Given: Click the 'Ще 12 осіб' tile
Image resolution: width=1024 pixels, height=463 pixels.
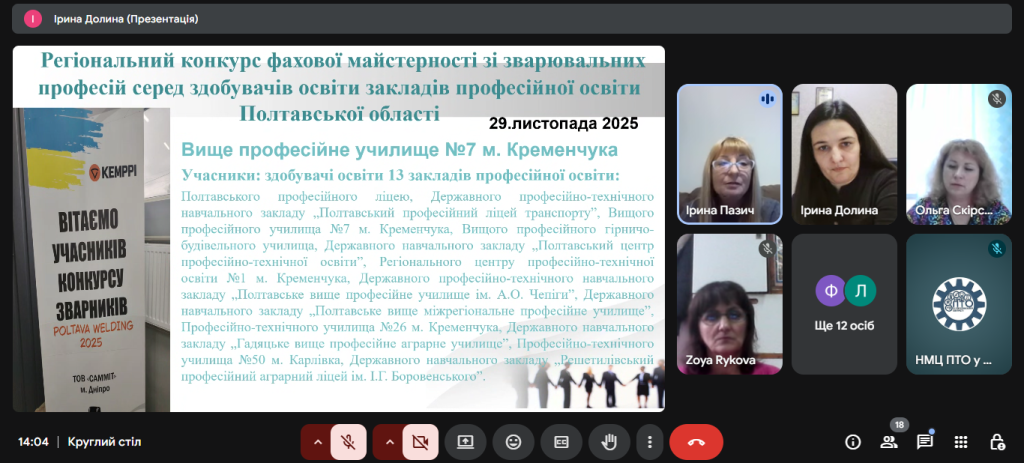Looking at the screenshot, I should (x=844, y=304).
